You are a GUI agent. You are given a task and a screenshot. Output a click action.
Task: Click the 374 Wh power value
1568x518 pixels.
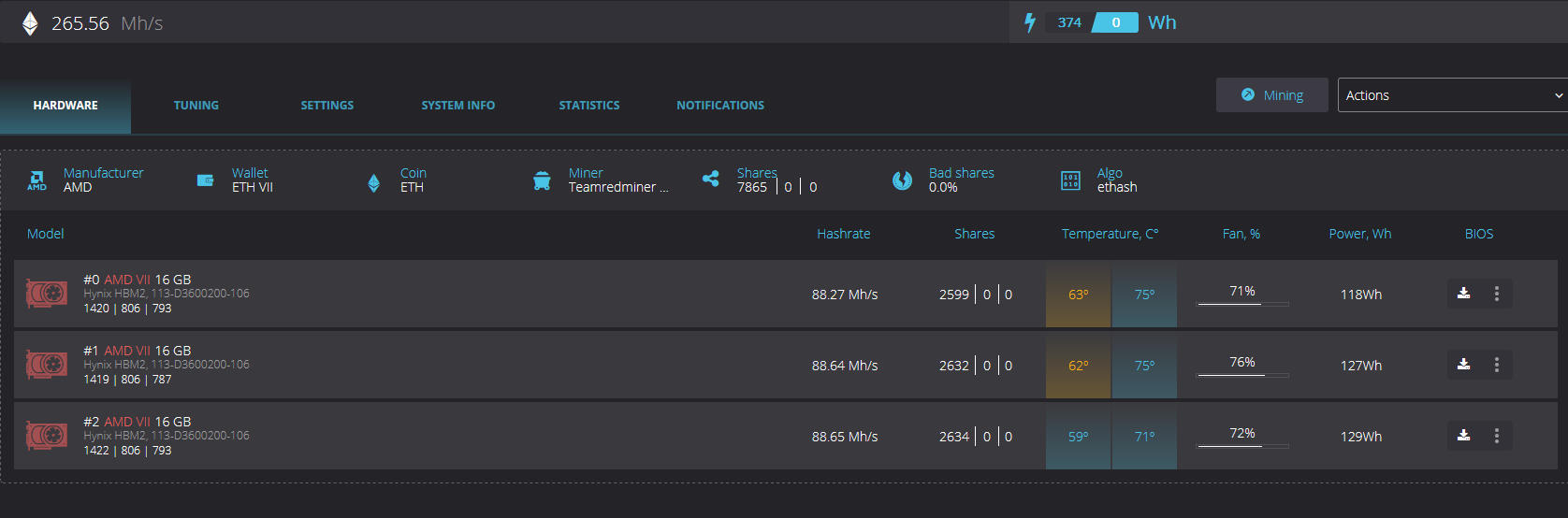coord(1069,22)
